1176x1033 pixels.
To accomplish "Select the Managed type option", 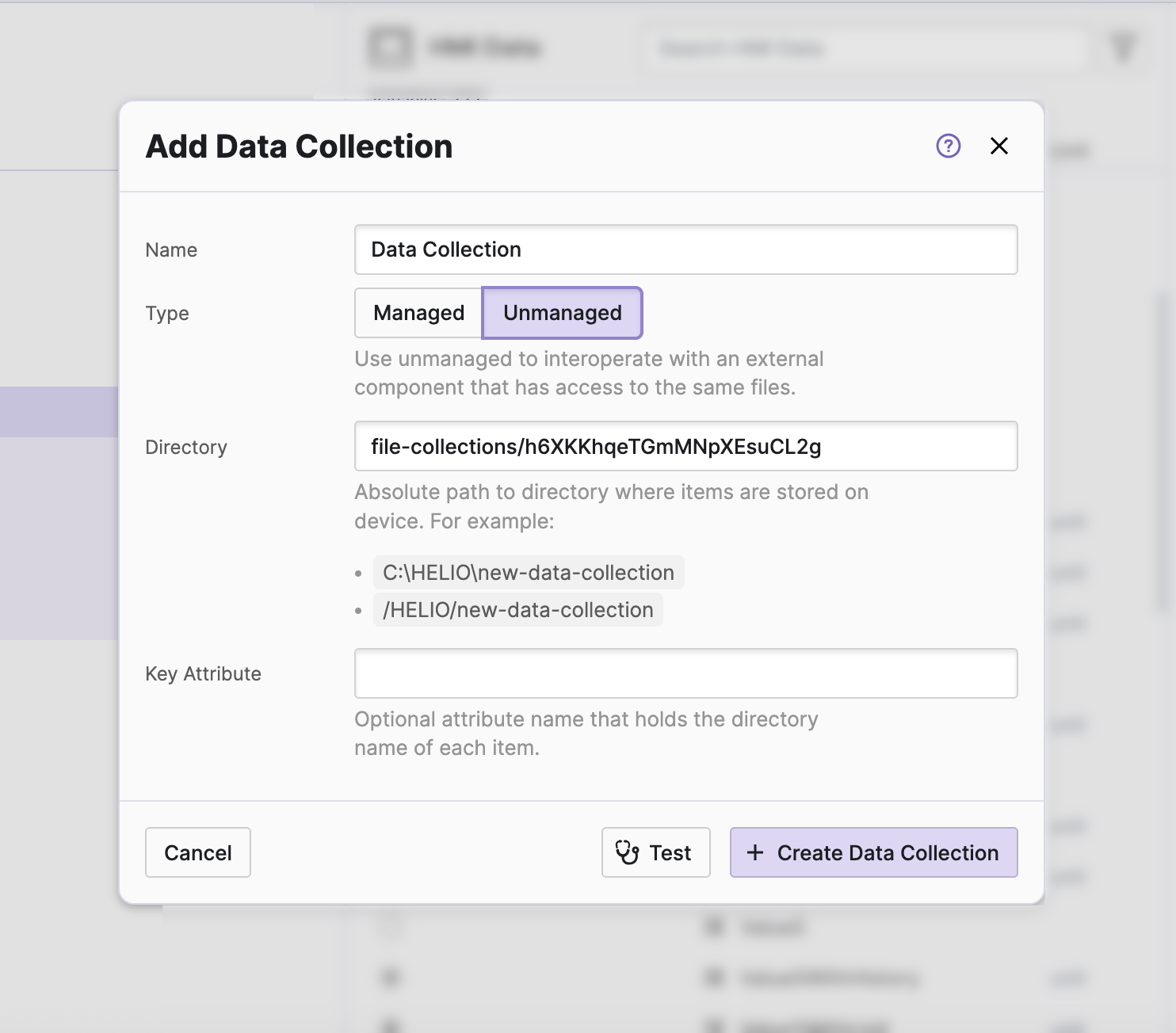I will tap(418, 313).
